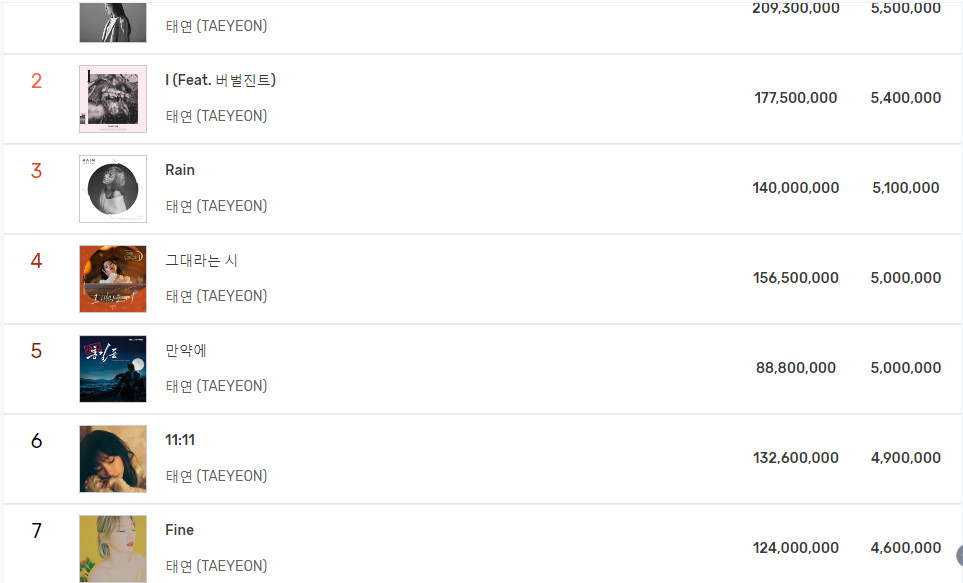Viewport: 963px width, 583px height.
Task: Click the 177,500,000 count in row 2
Action: [795, 98]
